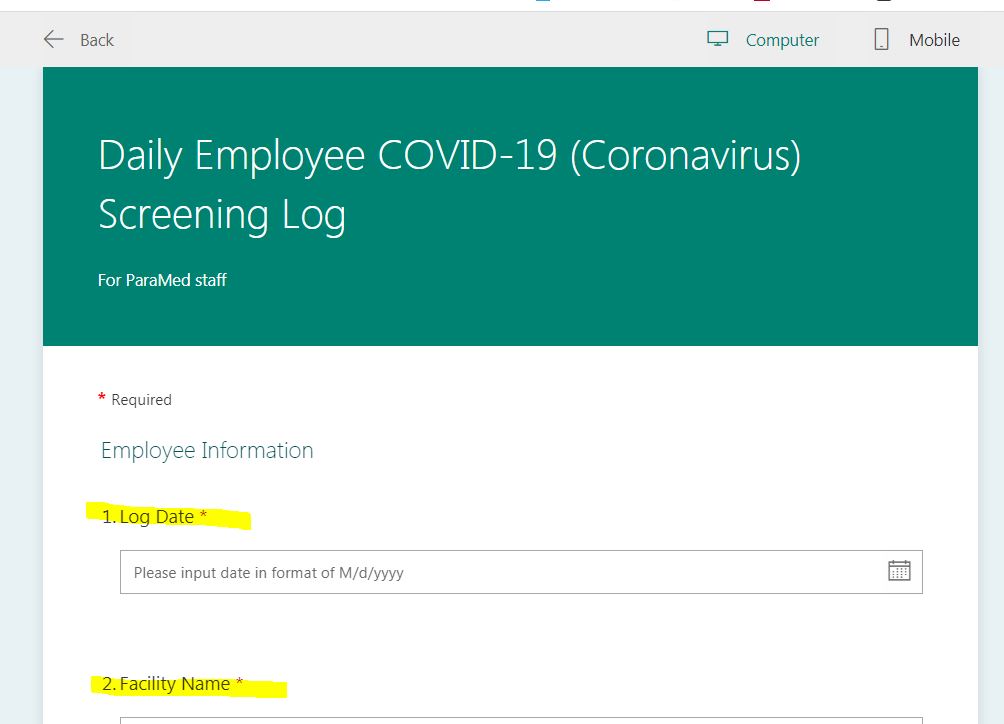Image resolution: width=1004 pixels, height=724 pixels.
Task: Click the Back arrow icon
Action: (53, 40)
